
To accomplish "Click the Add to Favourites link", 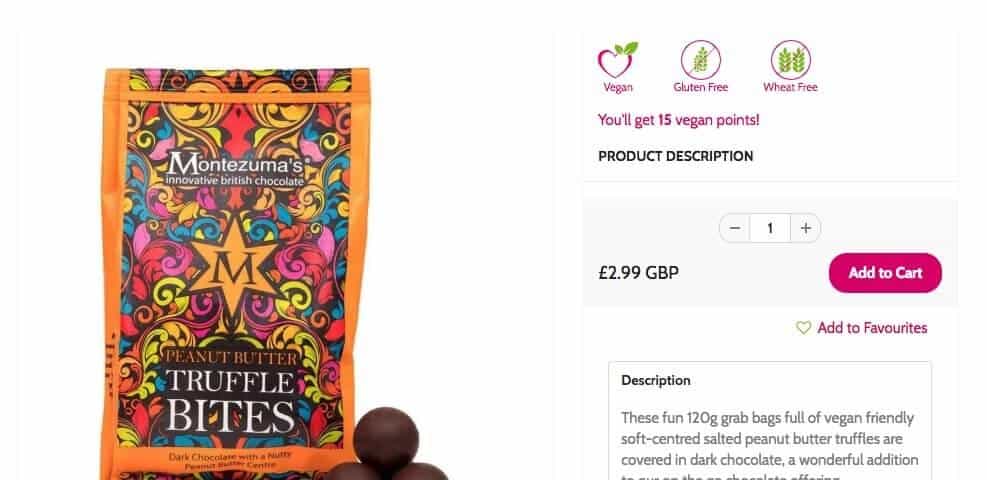I will [872, 328].
